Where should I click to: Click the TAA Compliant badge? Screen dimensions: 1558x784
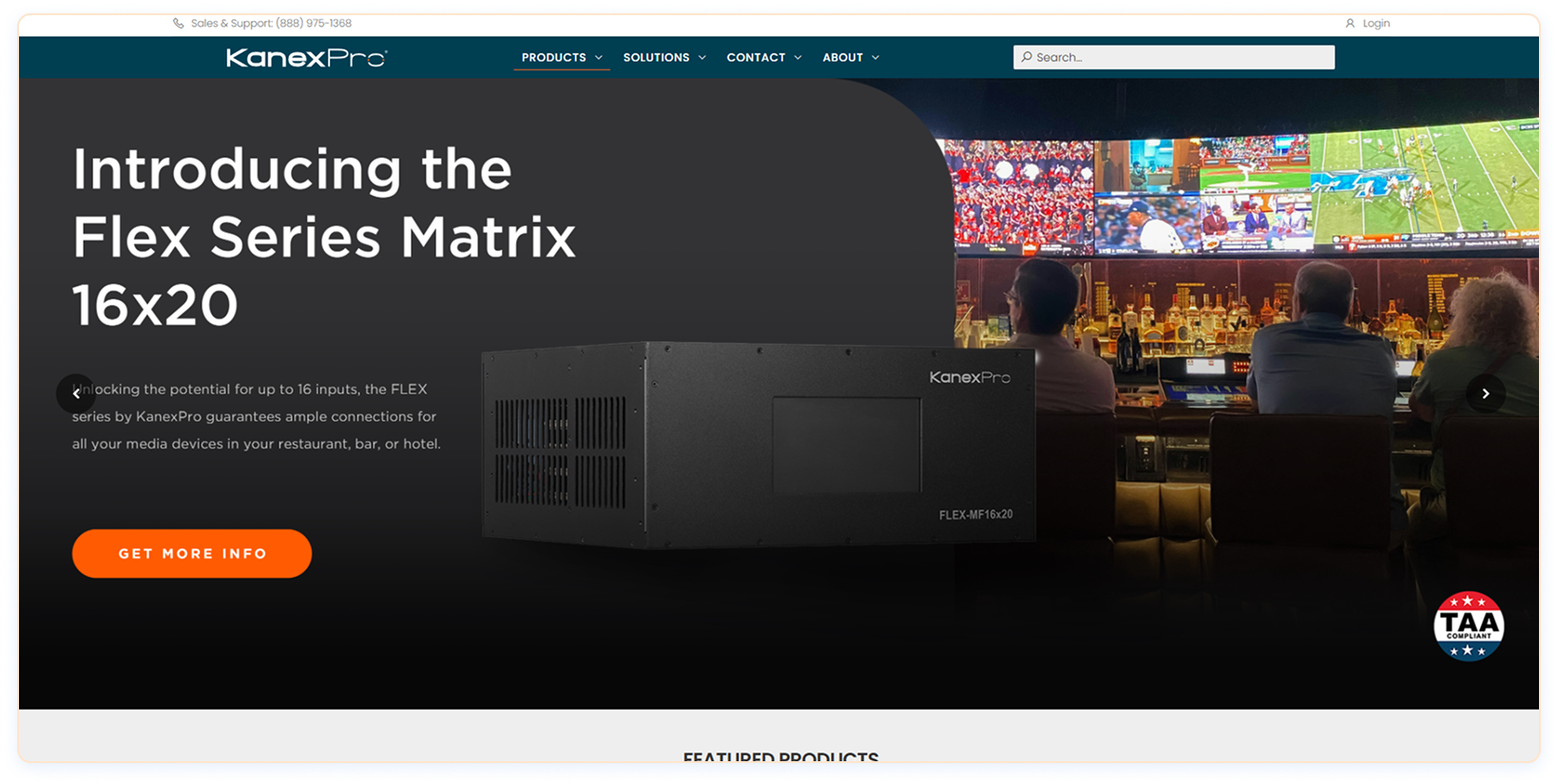(x=1469, y=625)
